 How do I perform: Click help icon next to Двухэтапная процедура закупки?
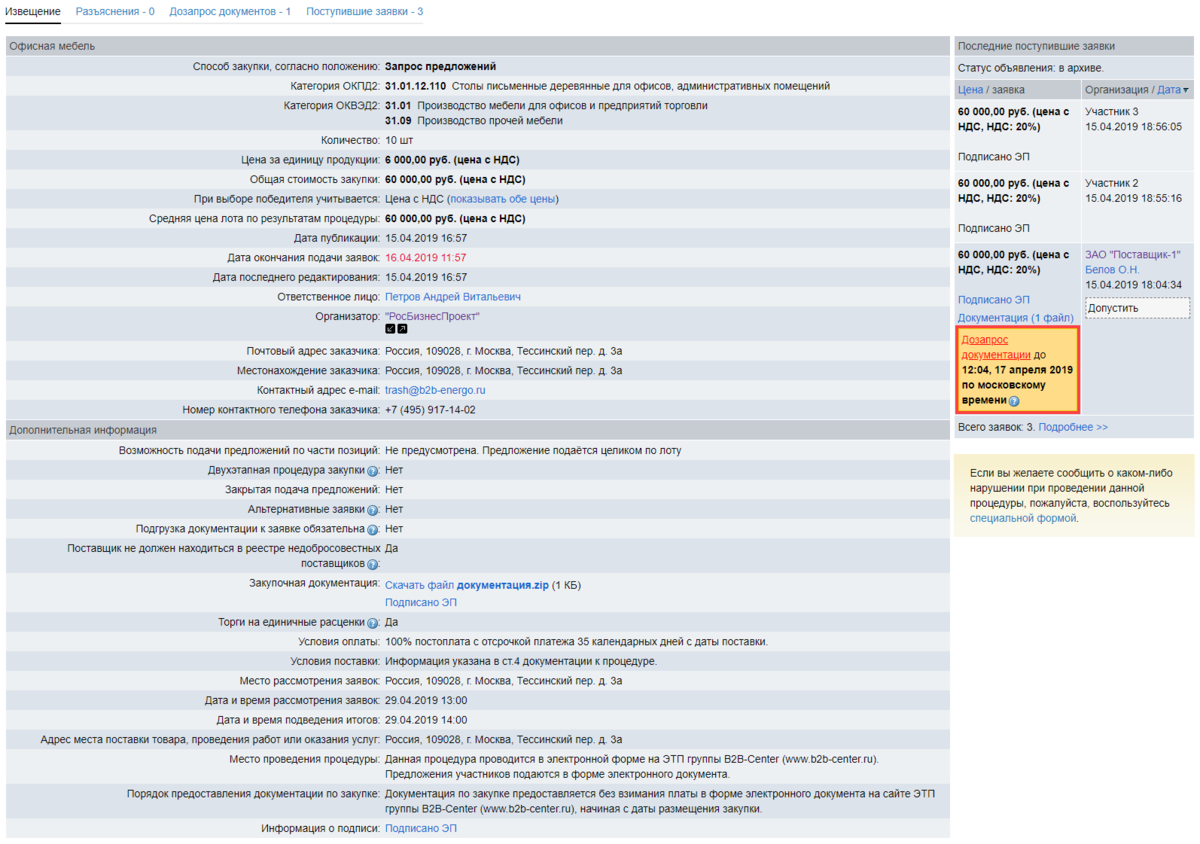tap(373, 471)
